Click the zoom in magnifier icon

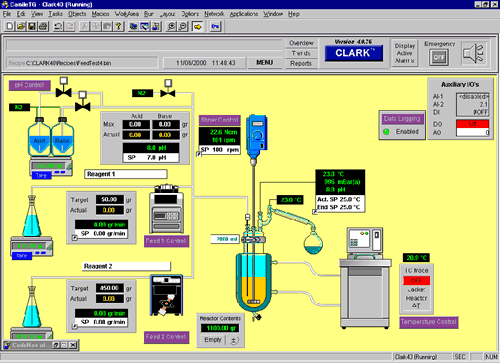pos(171,26)
